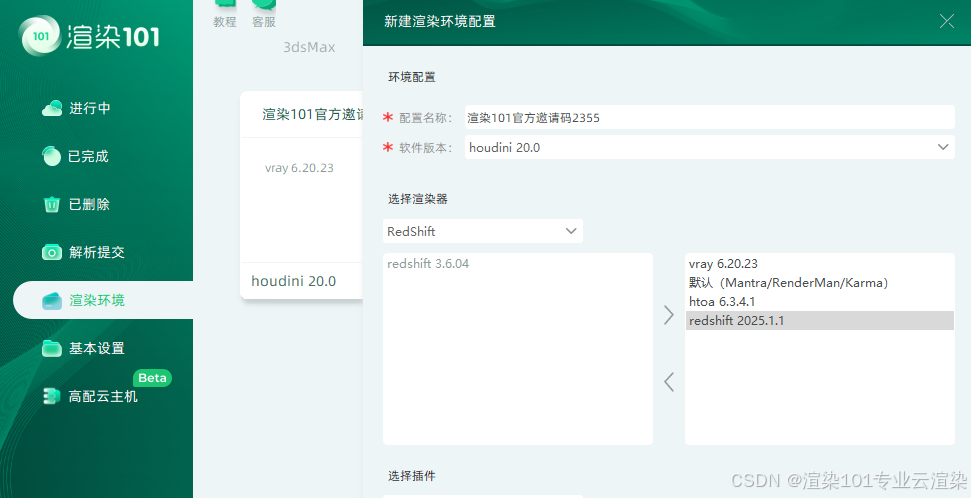Viewport: 971px width, 498px height.
Task: Move the renderer left with the arrow
Action: (669, 382)
